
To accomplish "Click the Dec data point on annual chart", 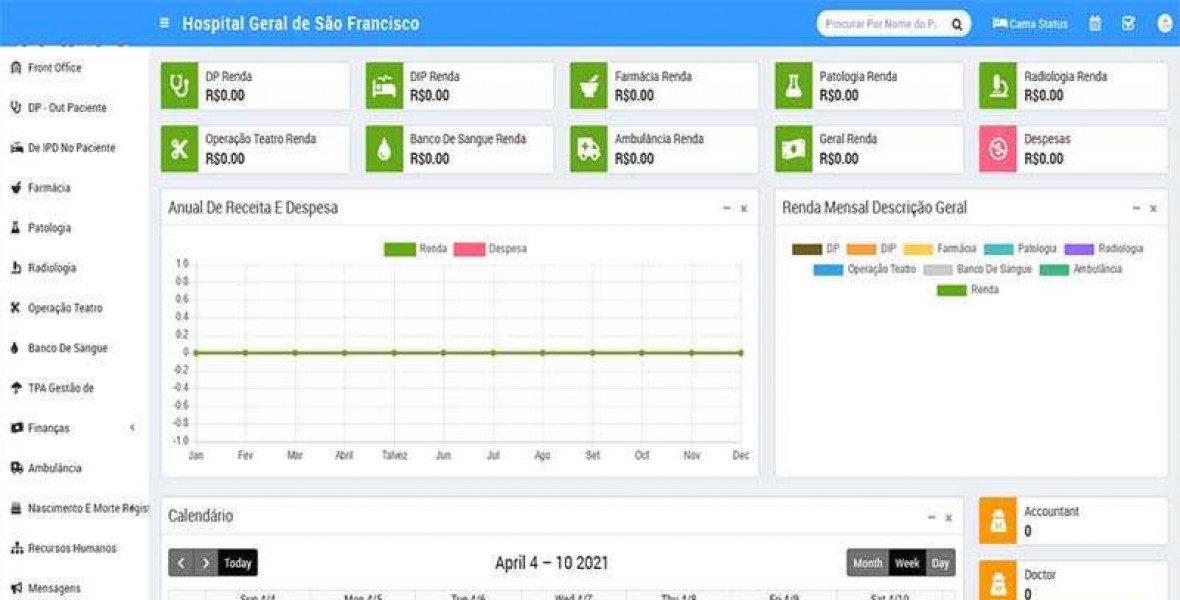I will 741,352.
